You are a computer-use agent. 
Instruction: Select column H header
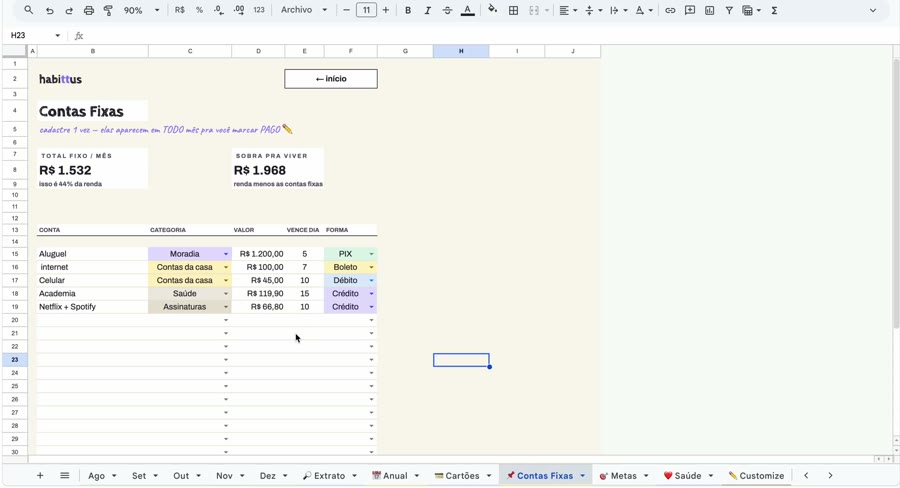(461, 51)
